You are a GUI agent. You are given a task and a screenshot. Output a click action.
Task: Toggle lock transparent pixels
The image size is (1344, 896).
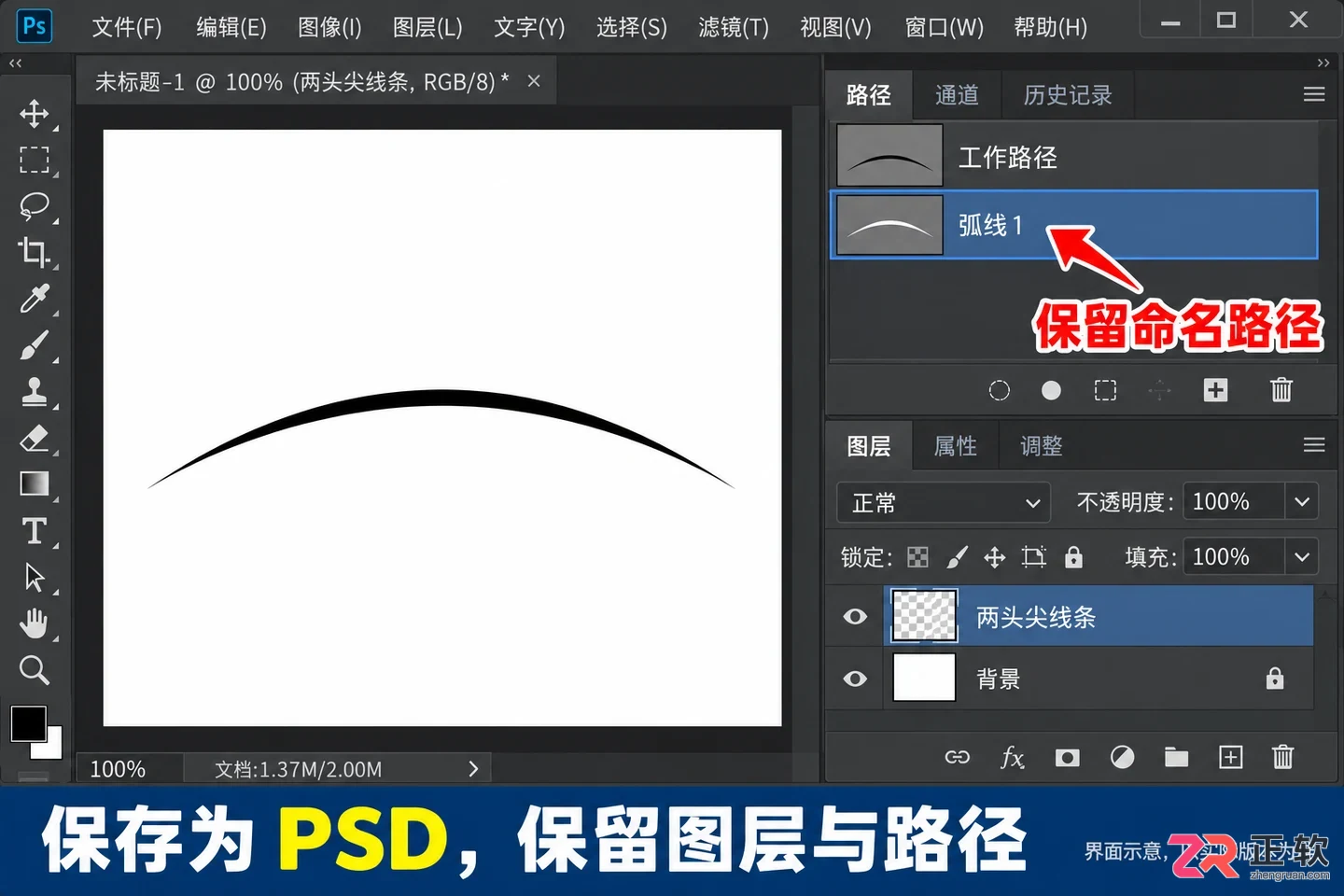(x=918, y=557)
